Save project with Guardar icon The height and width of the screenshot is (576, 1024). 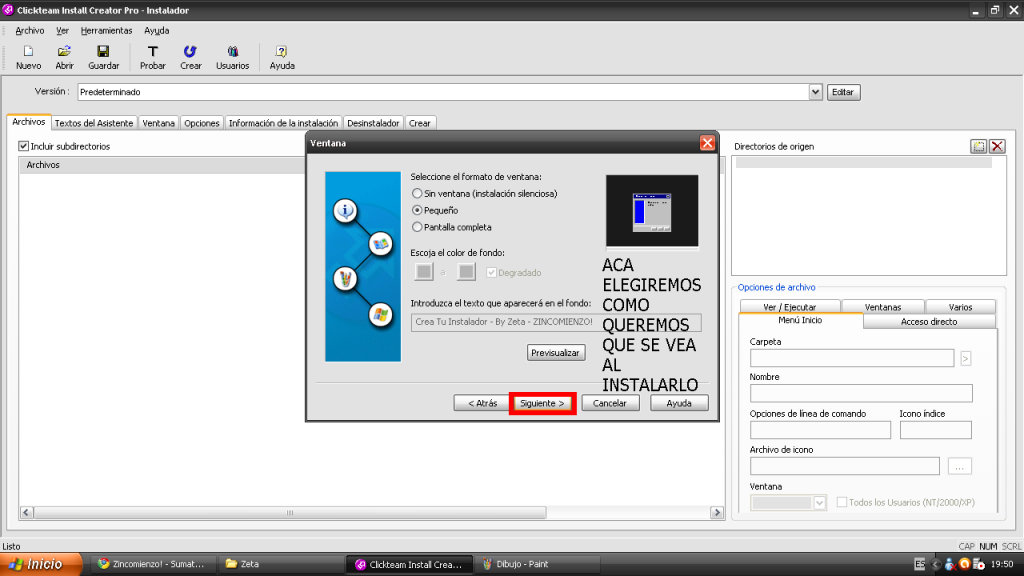coord(103,57)
